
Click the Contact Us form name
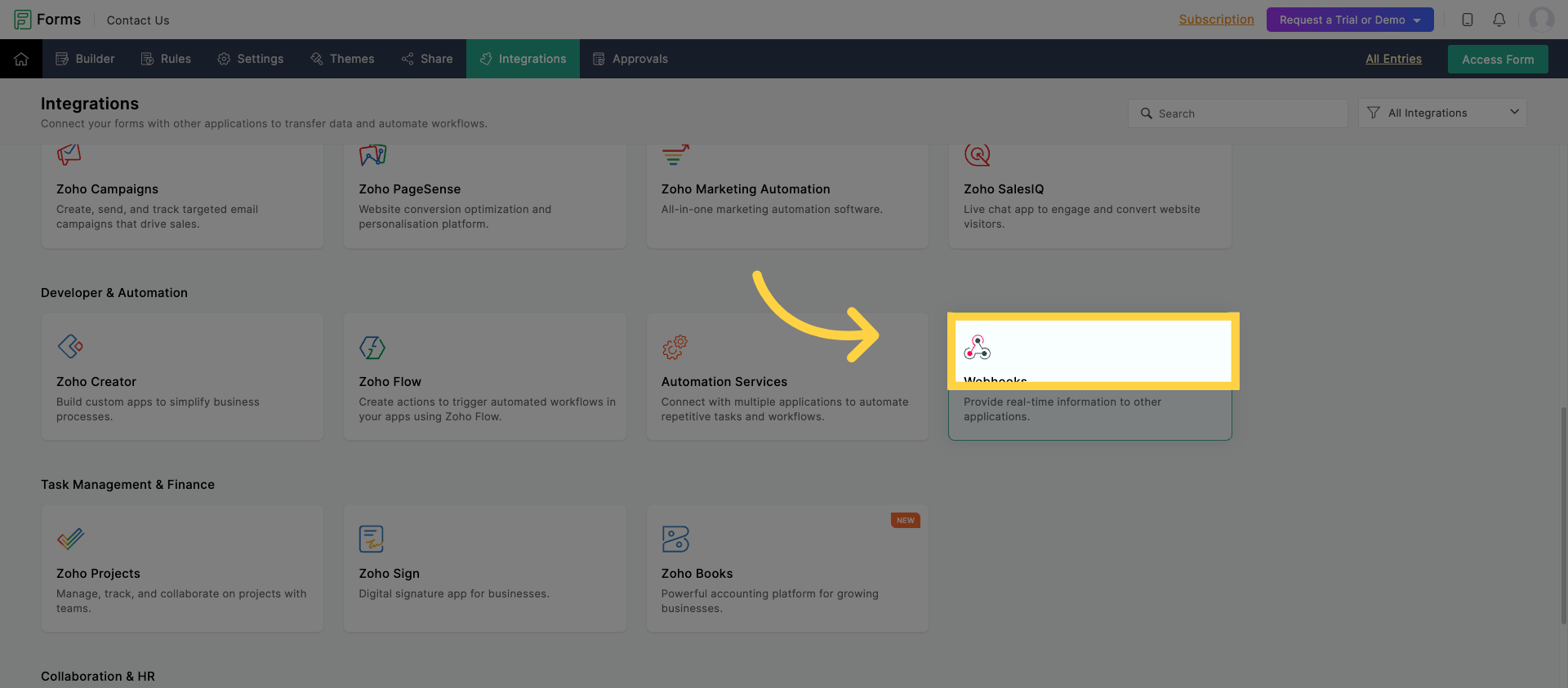pyautogui.click(x=138, y=20)
